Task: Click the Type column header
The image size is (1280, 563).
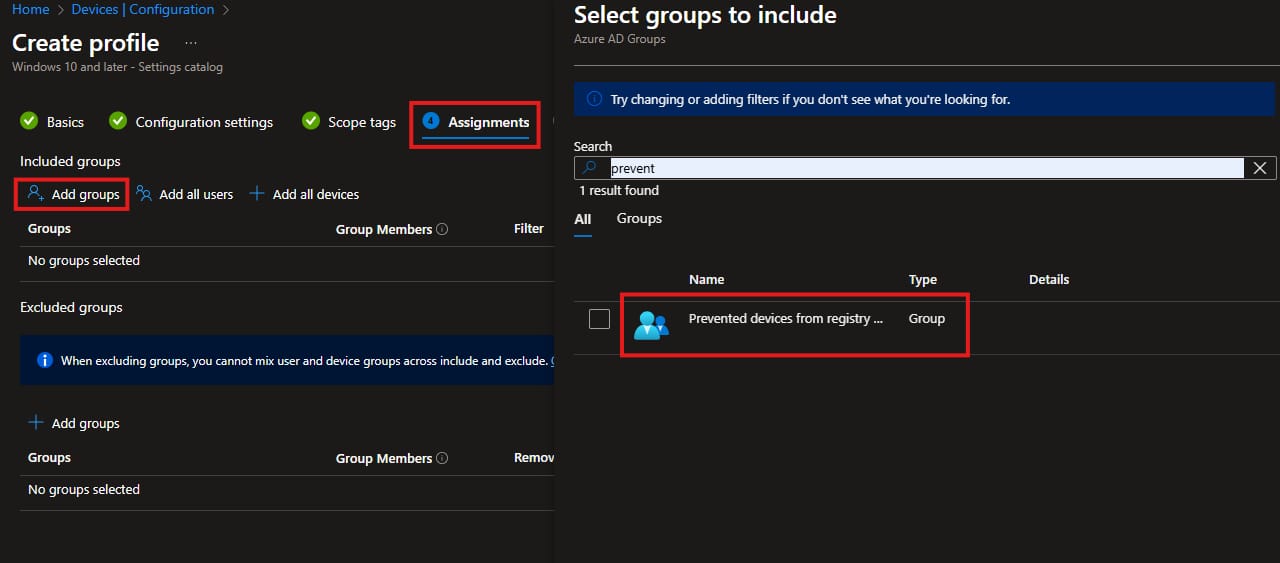Action: pyautogui.click(x=923, y=279)
